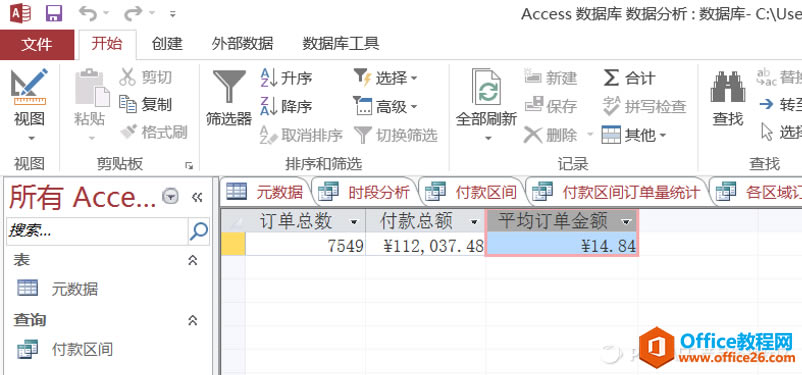Switch to 元数据 document tab

[265, 192]
